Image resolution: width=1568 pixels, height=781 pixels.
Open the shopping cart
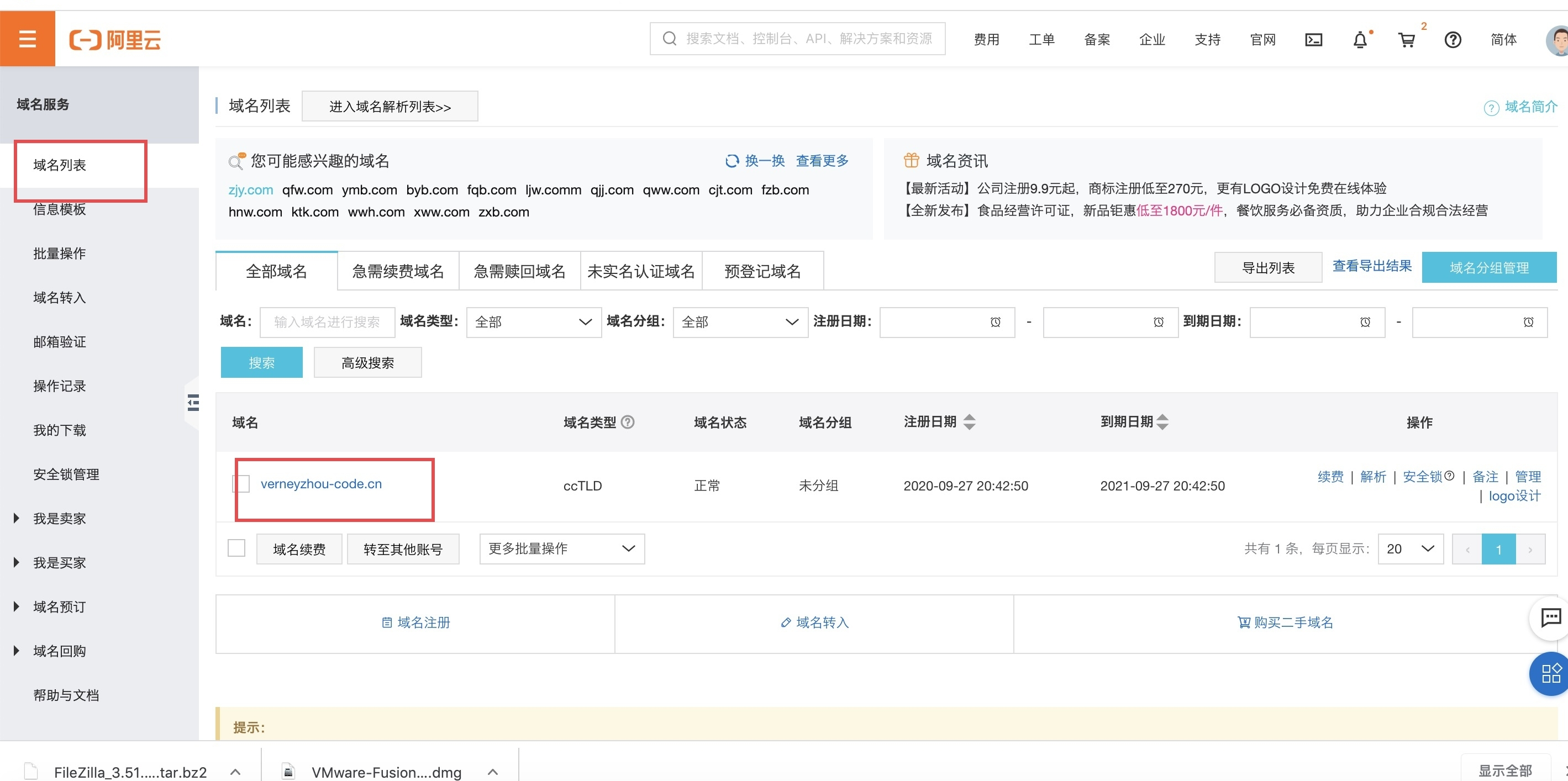point(1406,40)
